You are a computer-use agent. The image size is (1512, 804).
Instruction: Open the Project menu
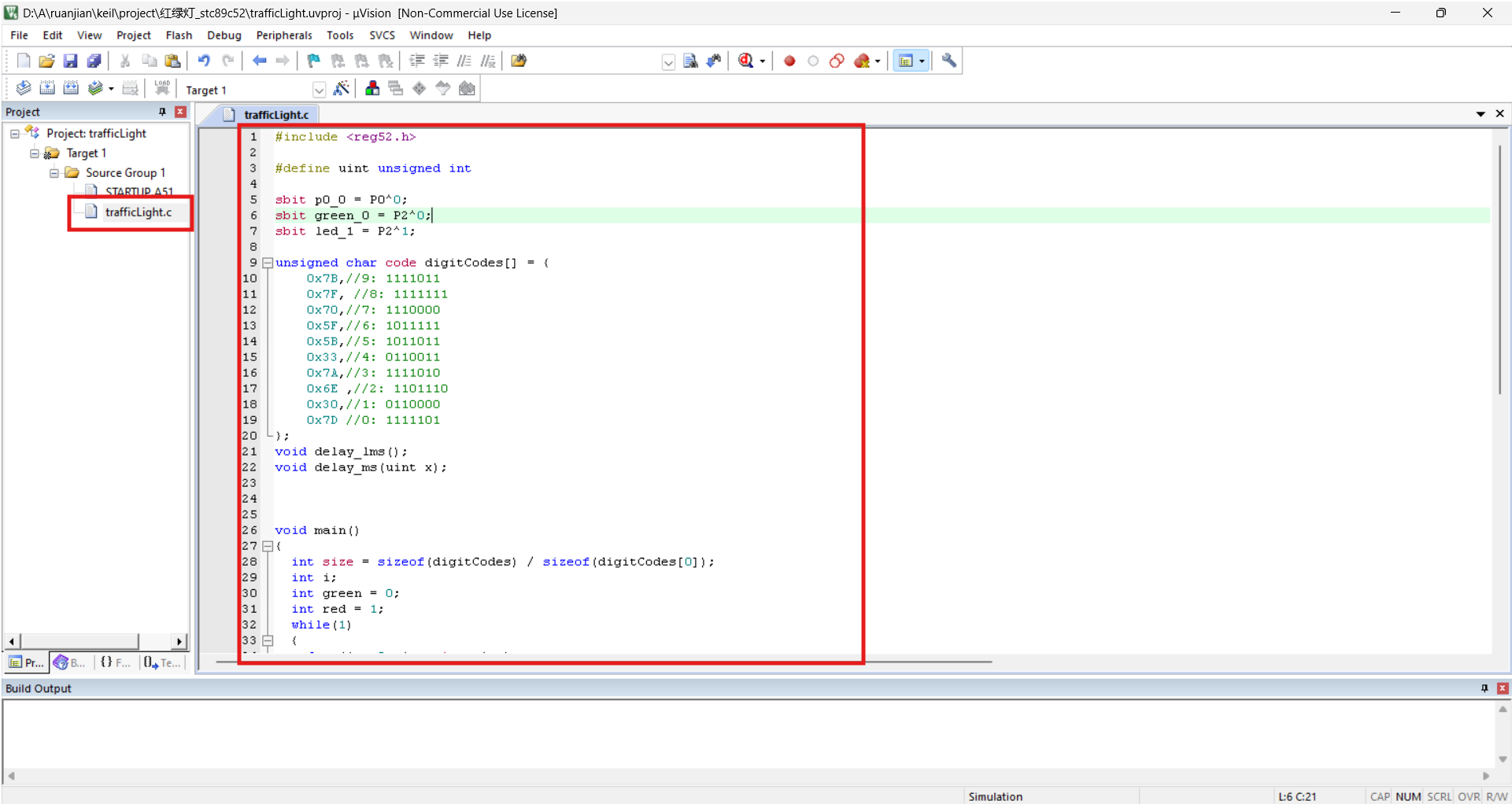pyautogui.click(x=134, y=35)
